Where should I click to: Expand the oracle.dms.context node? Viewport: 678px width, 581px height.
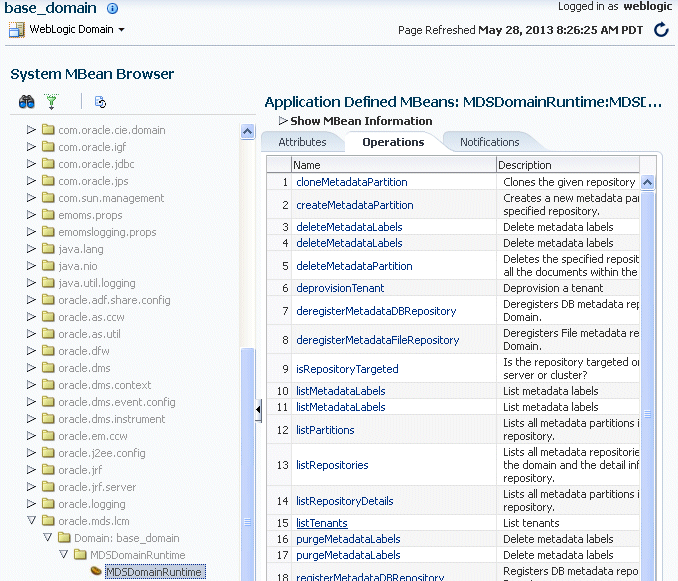[31, 384]
